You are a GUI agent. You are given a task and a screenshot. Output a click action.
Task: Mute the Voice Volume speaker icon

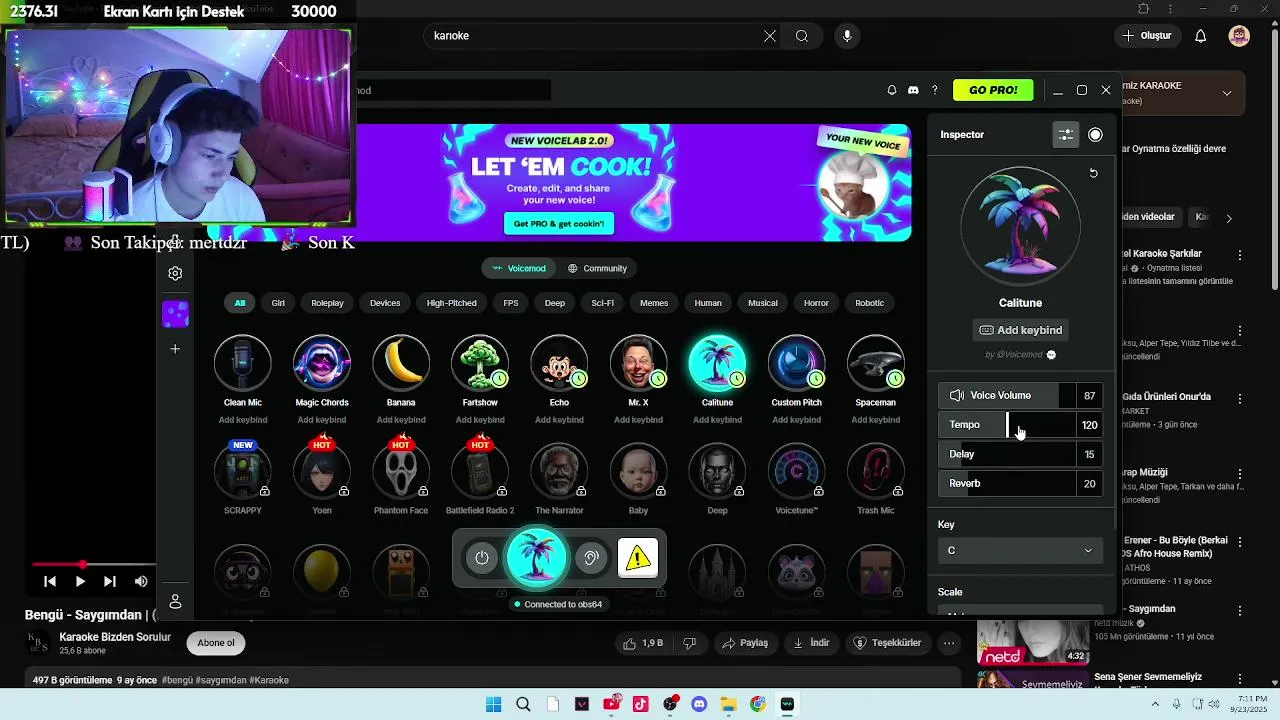pyautogui.click(x=957, y=396)
